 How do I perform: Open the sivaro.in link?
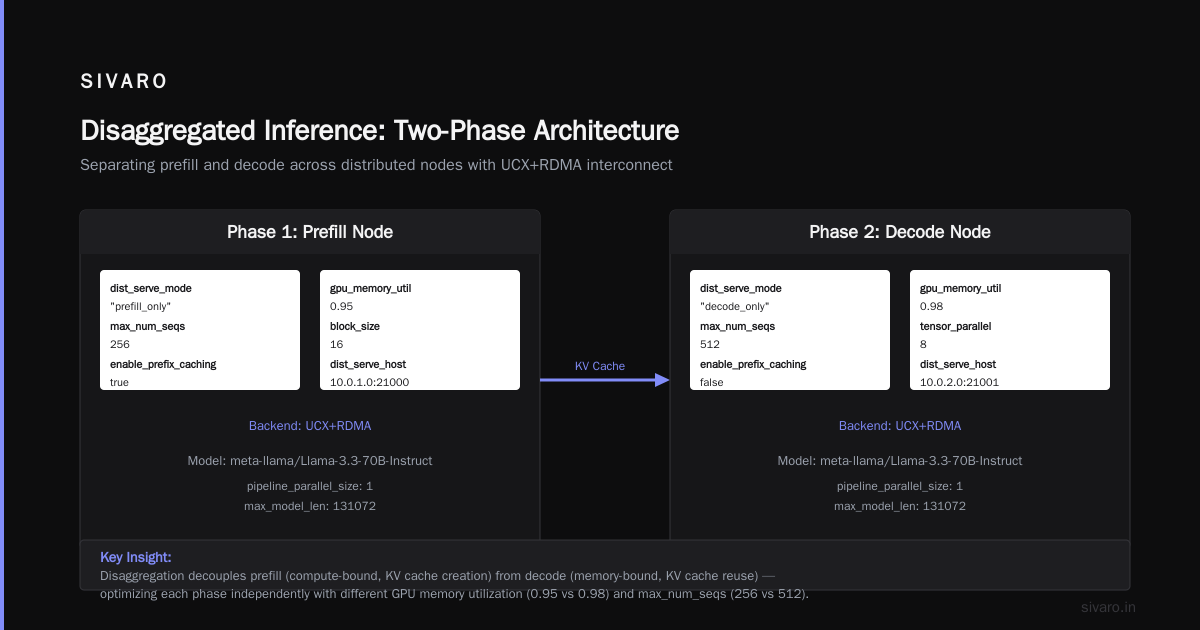[1108, 607]
